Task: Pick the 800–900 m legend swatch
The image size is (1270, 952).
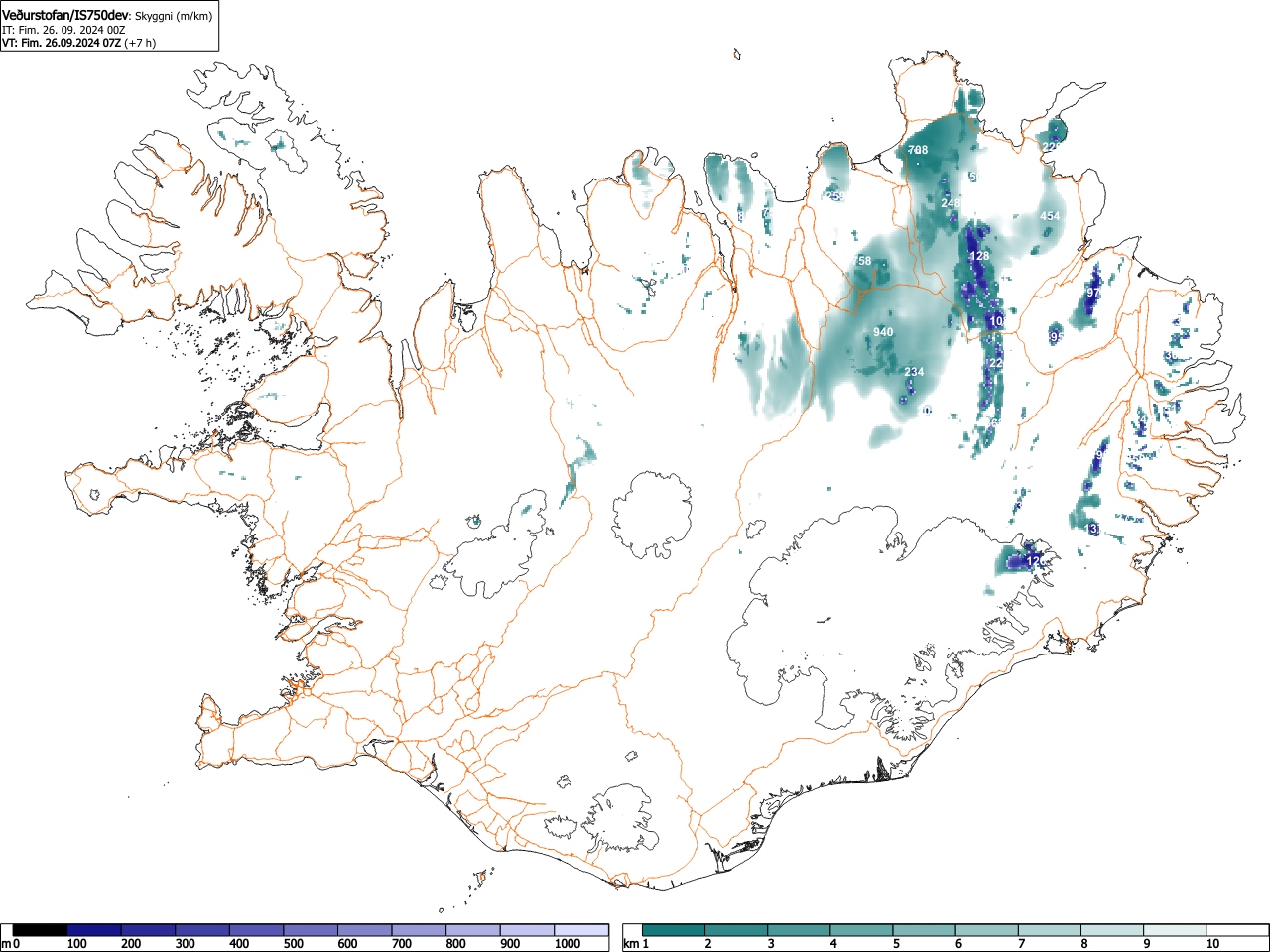Action: click(473, 930)
